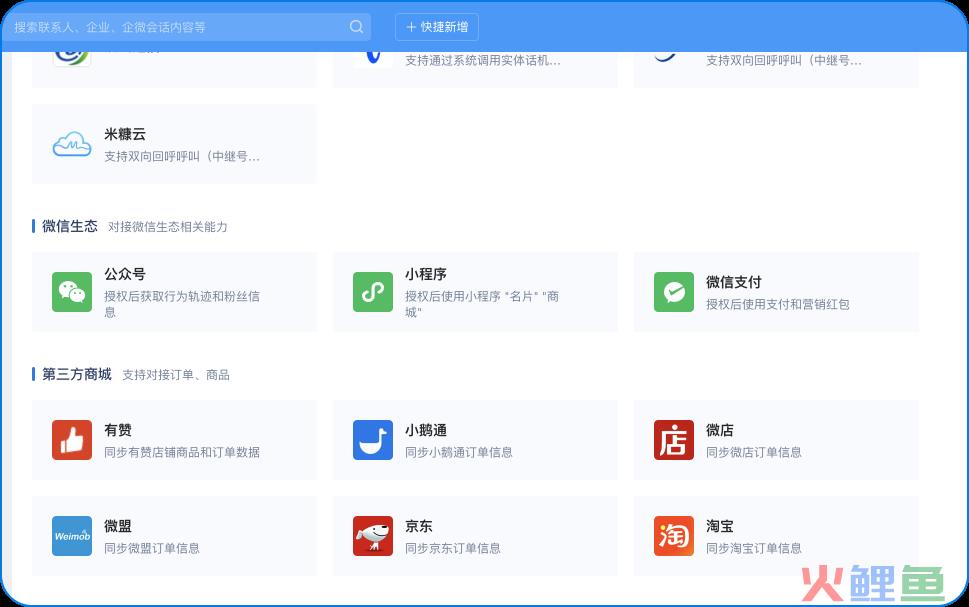This screenshot has height=607, width=969.
Task: Click description 同步小鹅通订单信息
Action: 459,452
